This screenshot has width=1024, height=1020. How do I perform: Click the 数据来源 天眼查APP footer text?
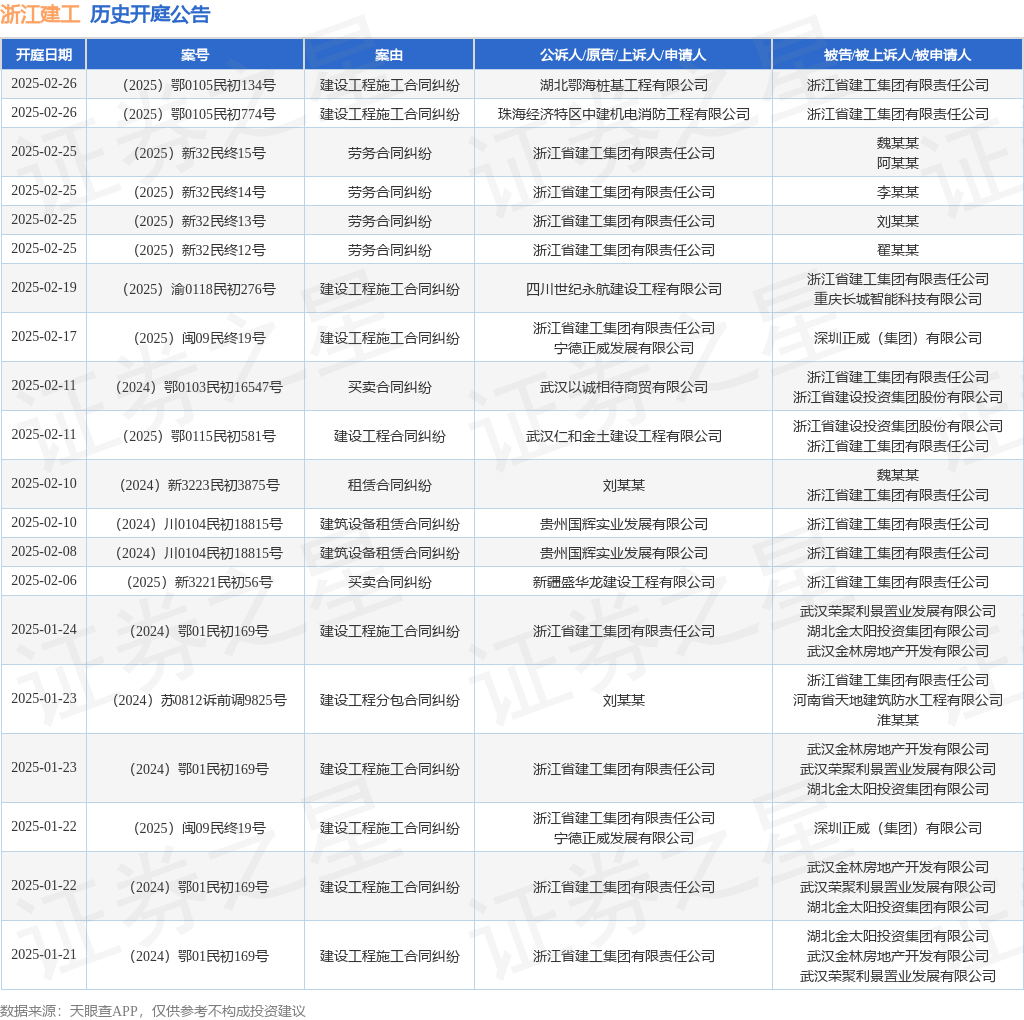[x=153, y=1011]
